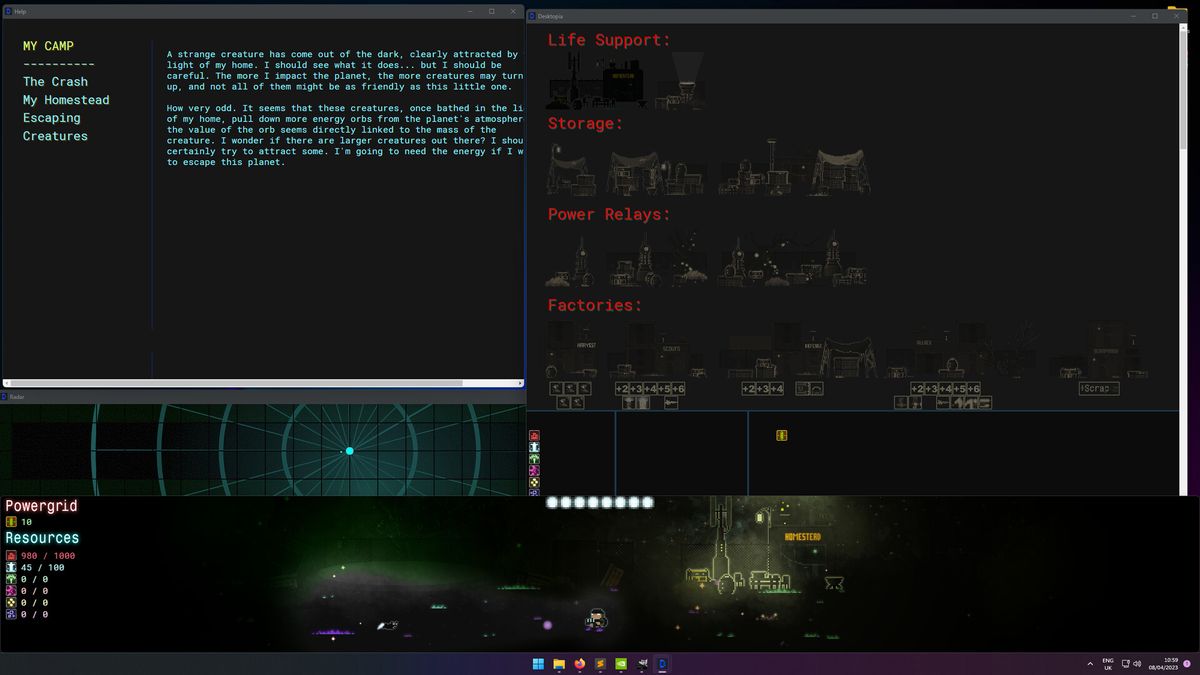The width and height of the screenshot is (1200, 675).
Task: Click the Powergrid battery icon
Action: point(11,522)
